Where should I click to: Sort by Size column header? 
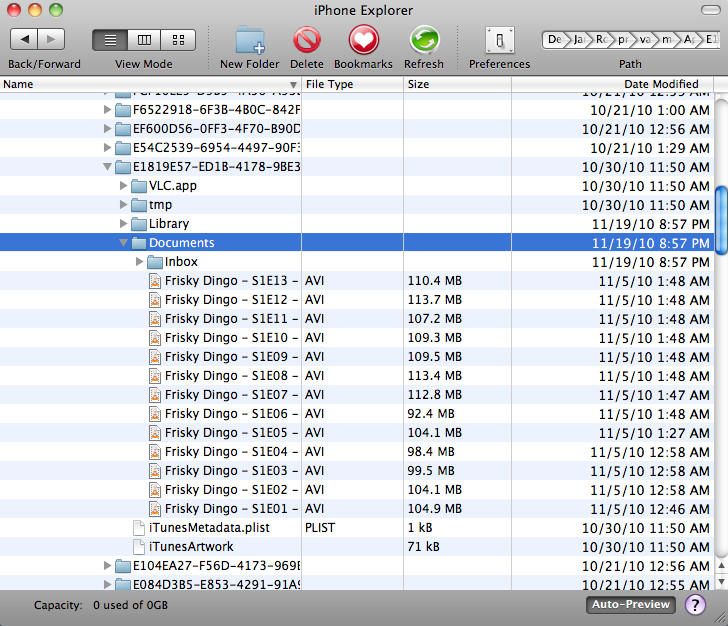point(457,84)
